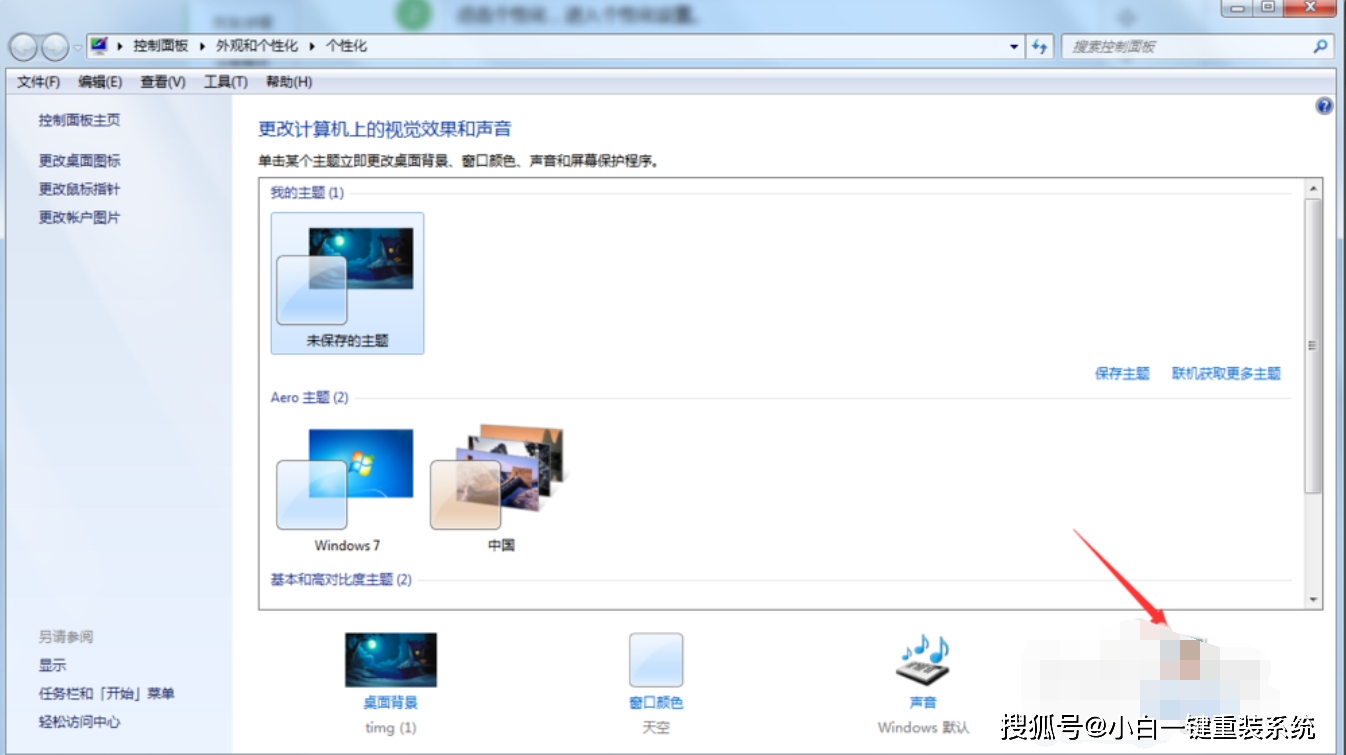The height and width of the screenshot is (755, 1346).
Task: Click the 声音 text link
Action: click(x=922, y=703)
